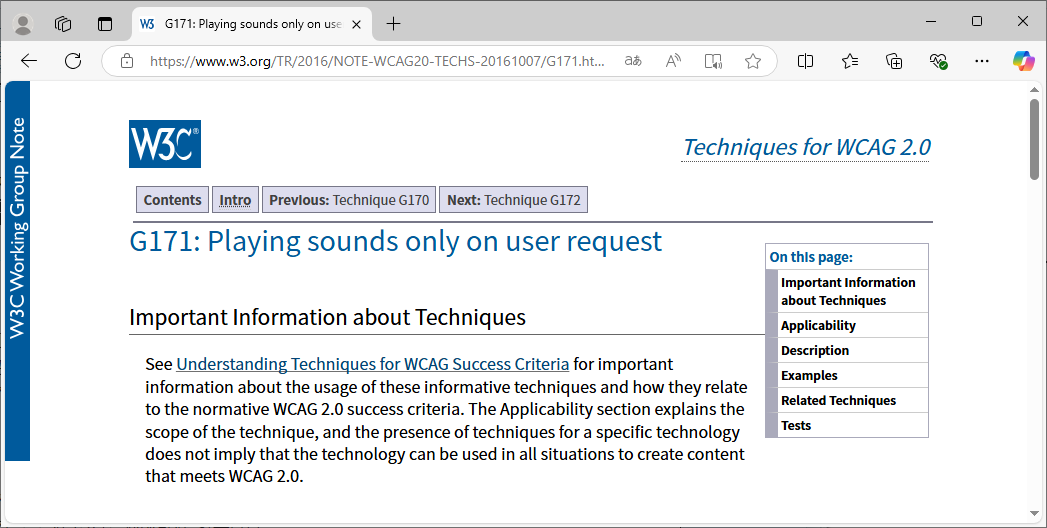Click the w3.org address bar URL
The width and height of the screenshot is (1047, 528).
[x=377, y=61]
